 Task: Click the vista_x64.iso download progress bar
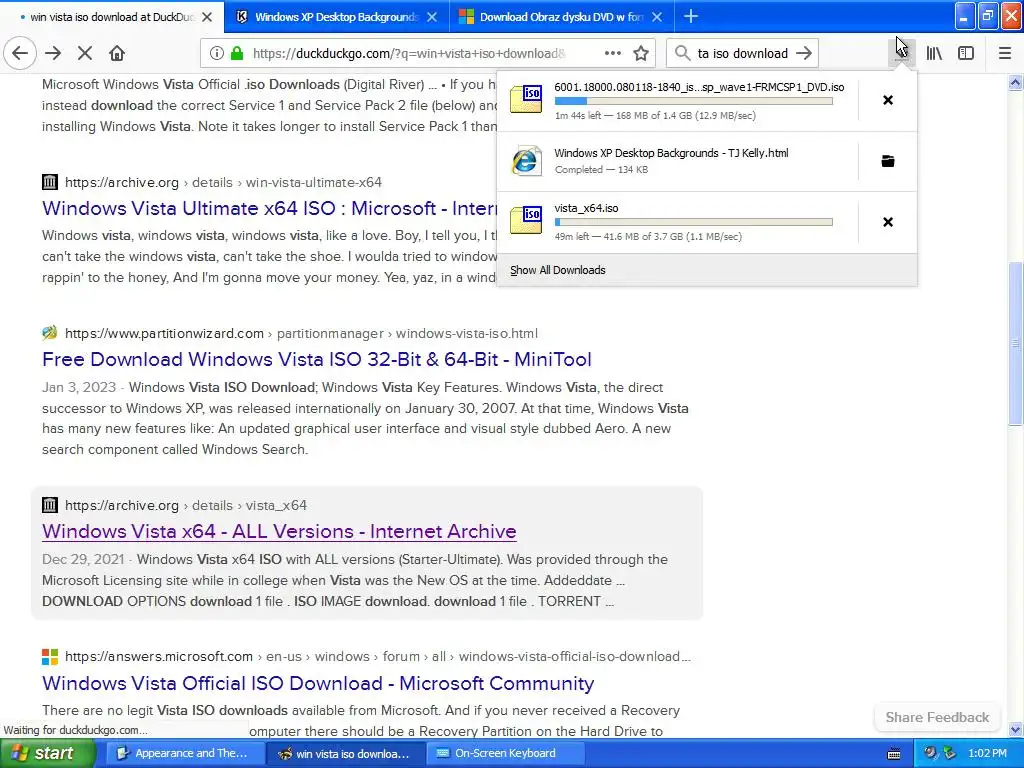coord(694,222)
